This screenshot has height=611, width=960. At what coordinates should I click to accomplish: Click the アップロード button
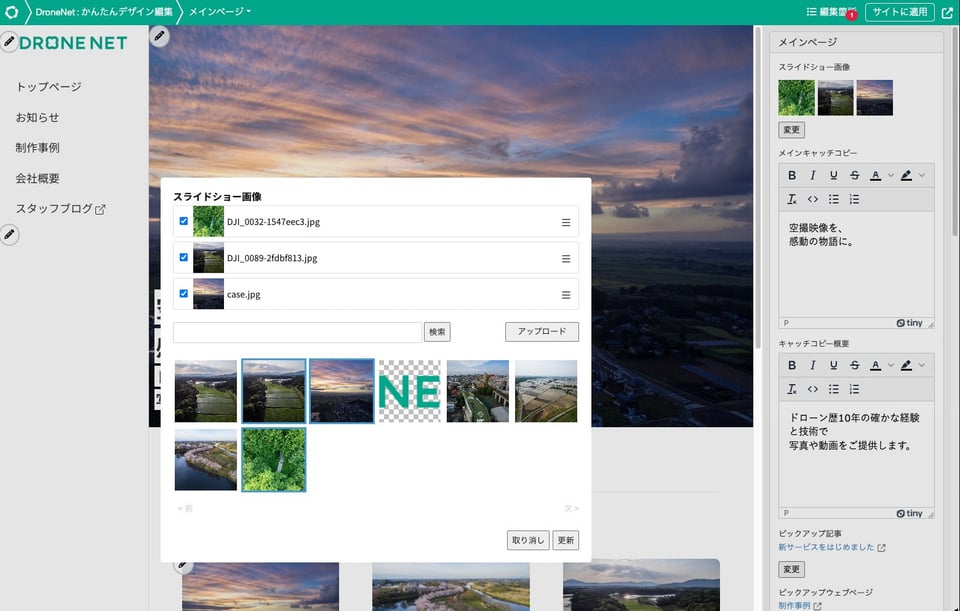pos(542,331)
